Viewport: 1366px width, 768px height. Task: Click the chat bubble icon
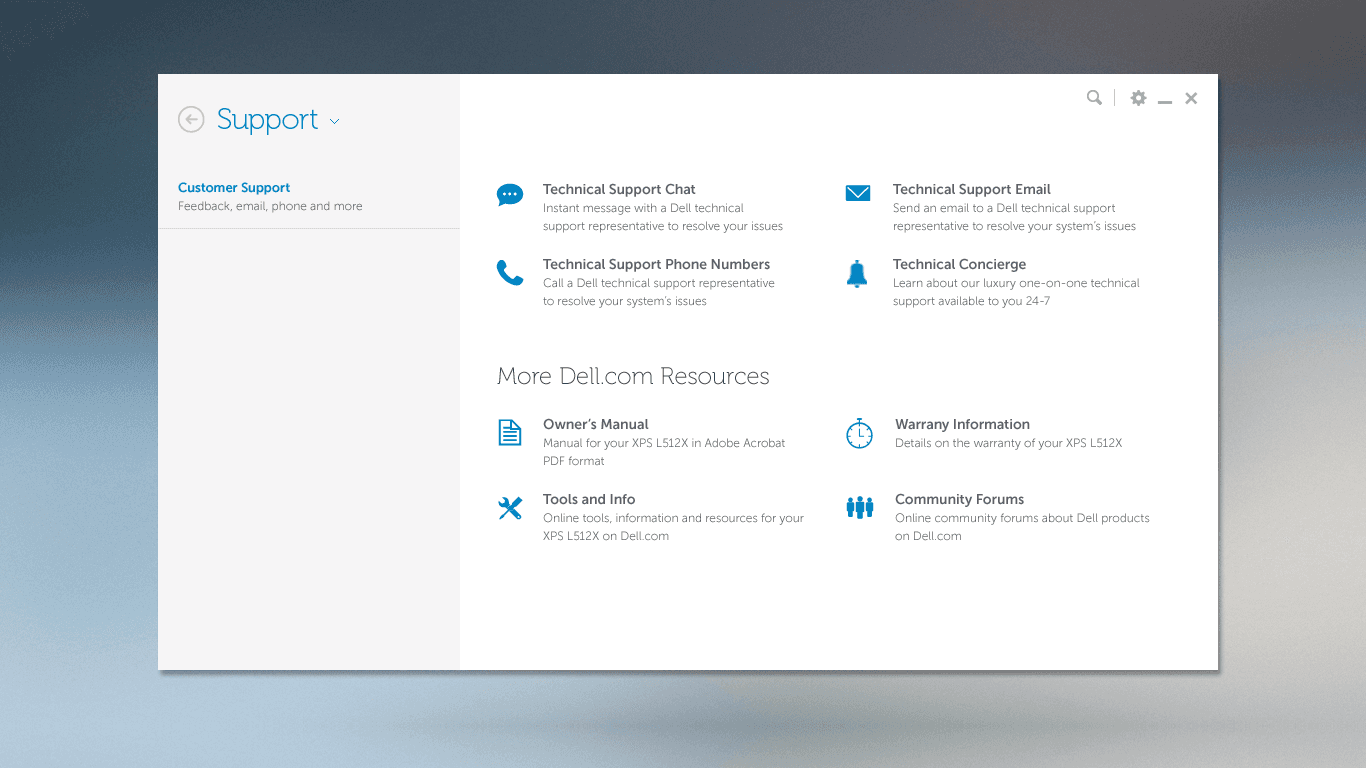510,194
